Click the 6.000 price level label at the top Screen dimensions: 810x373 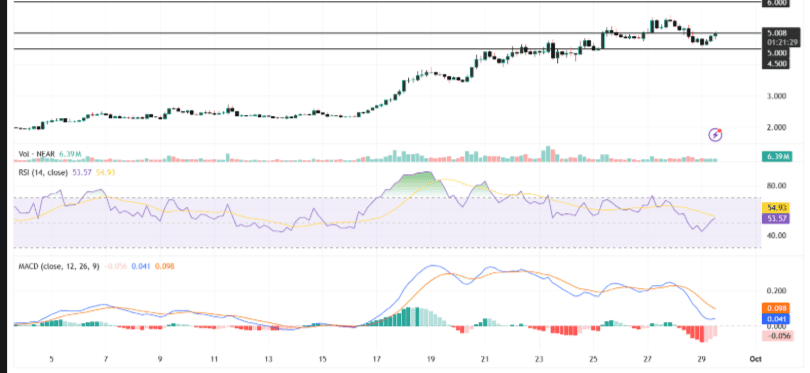776,3
